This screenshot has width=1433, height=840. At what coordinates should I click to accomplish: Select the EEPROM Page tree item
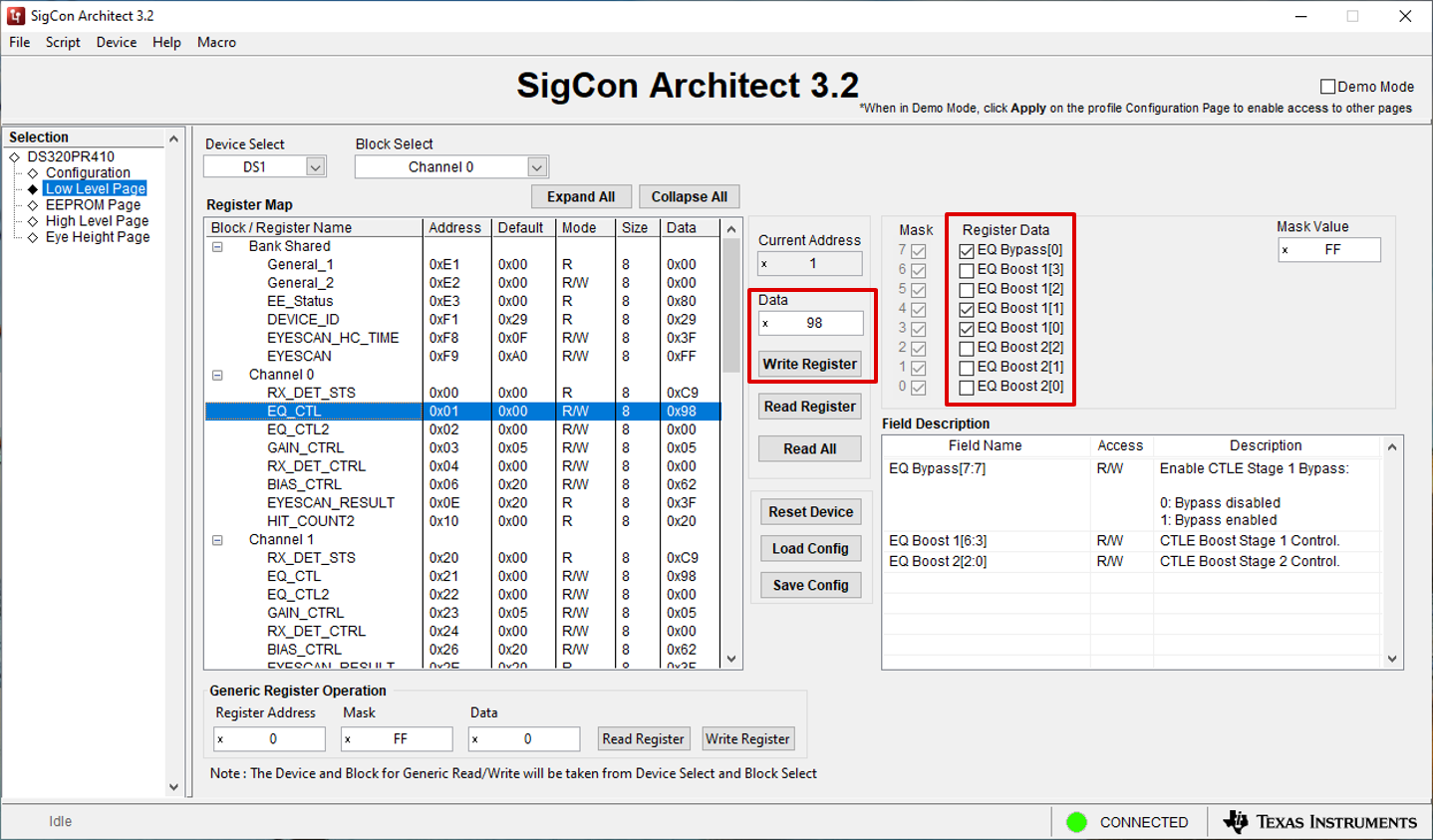[93, 205]
